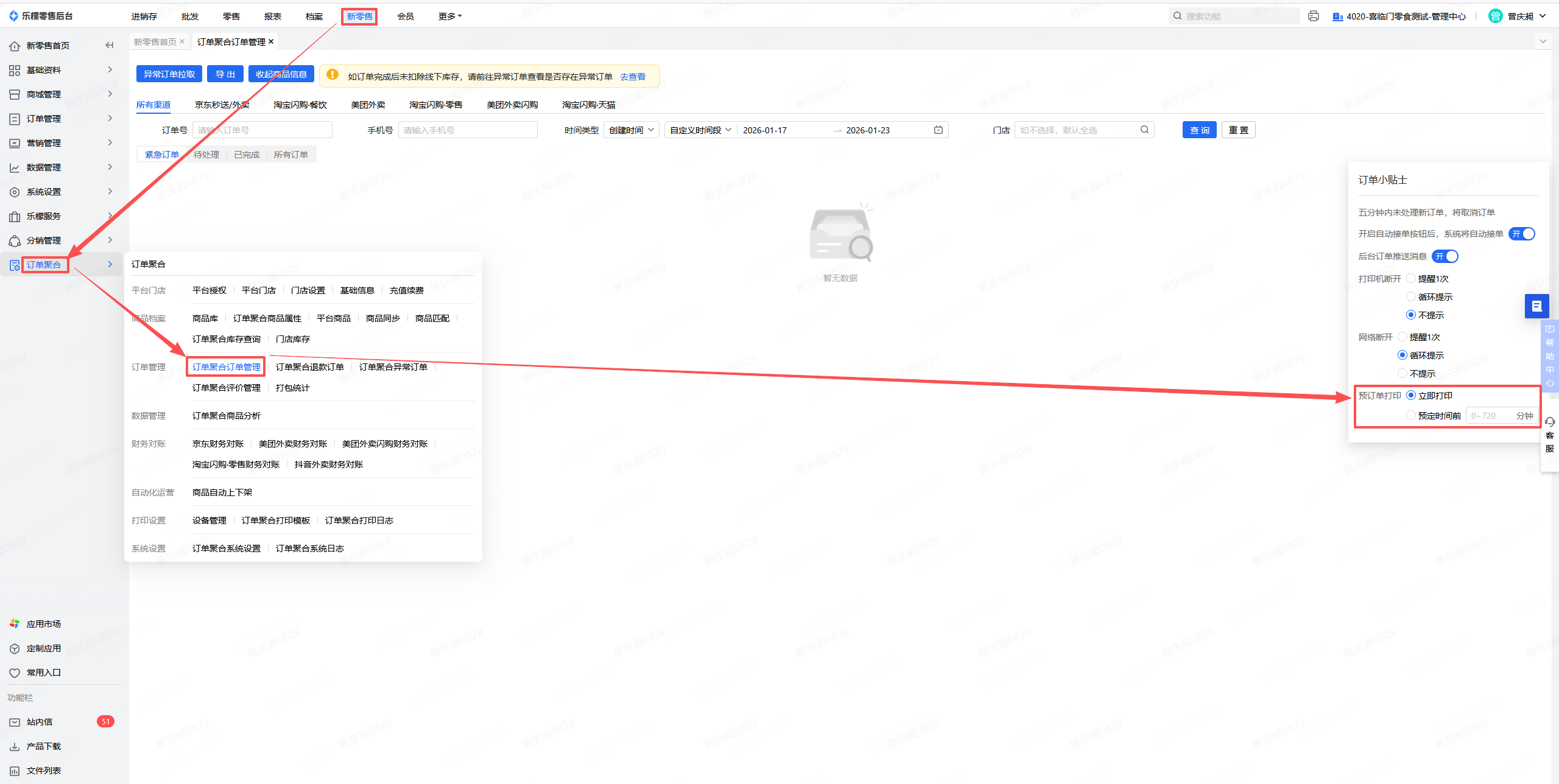Open the 站内信 inbox icon
Image resolution: width=1559 pixels, height=784 pixels.
coord(15,722)
